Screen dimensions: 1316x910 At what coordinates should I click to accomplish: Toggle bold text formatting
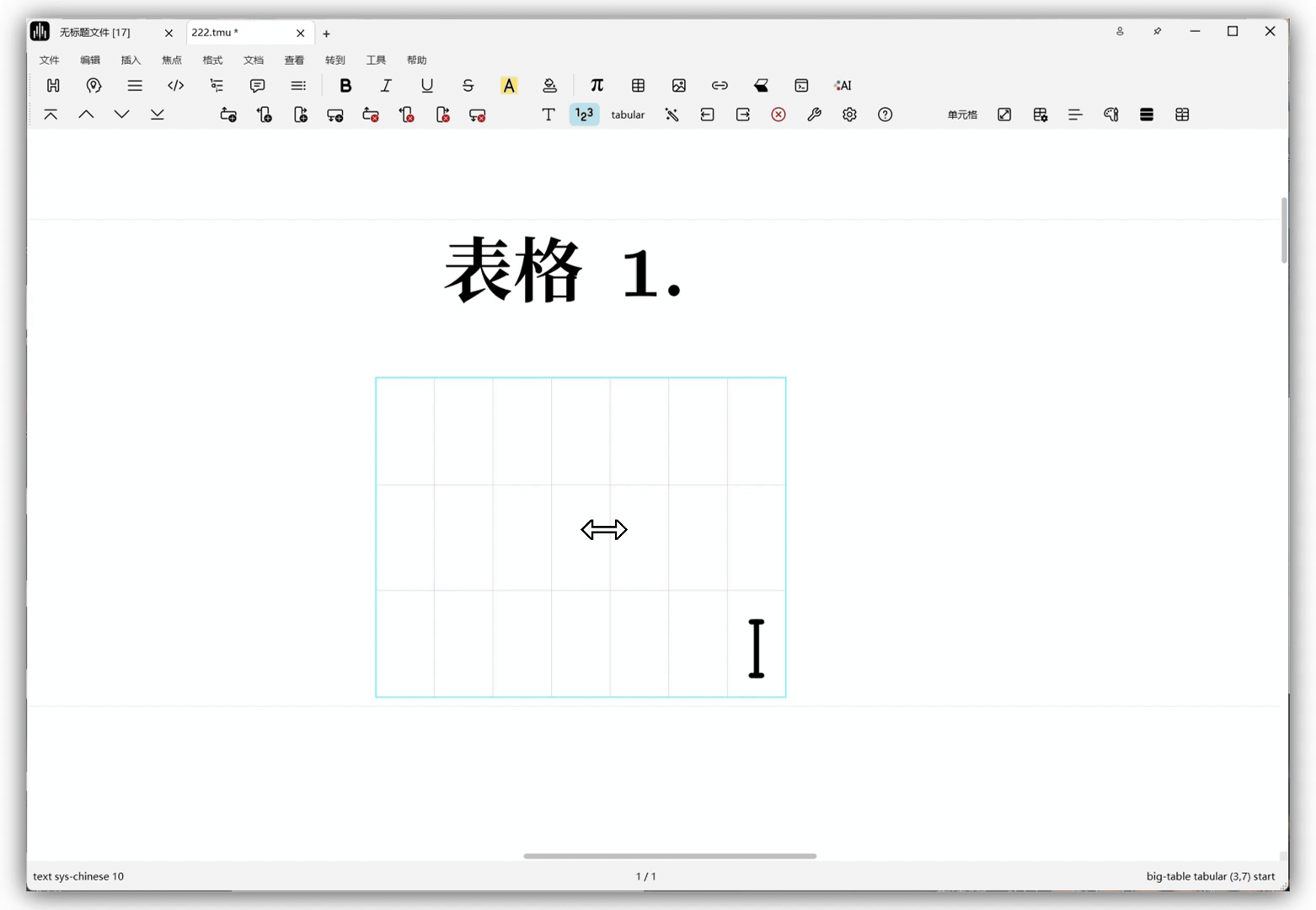click(345, 85)
